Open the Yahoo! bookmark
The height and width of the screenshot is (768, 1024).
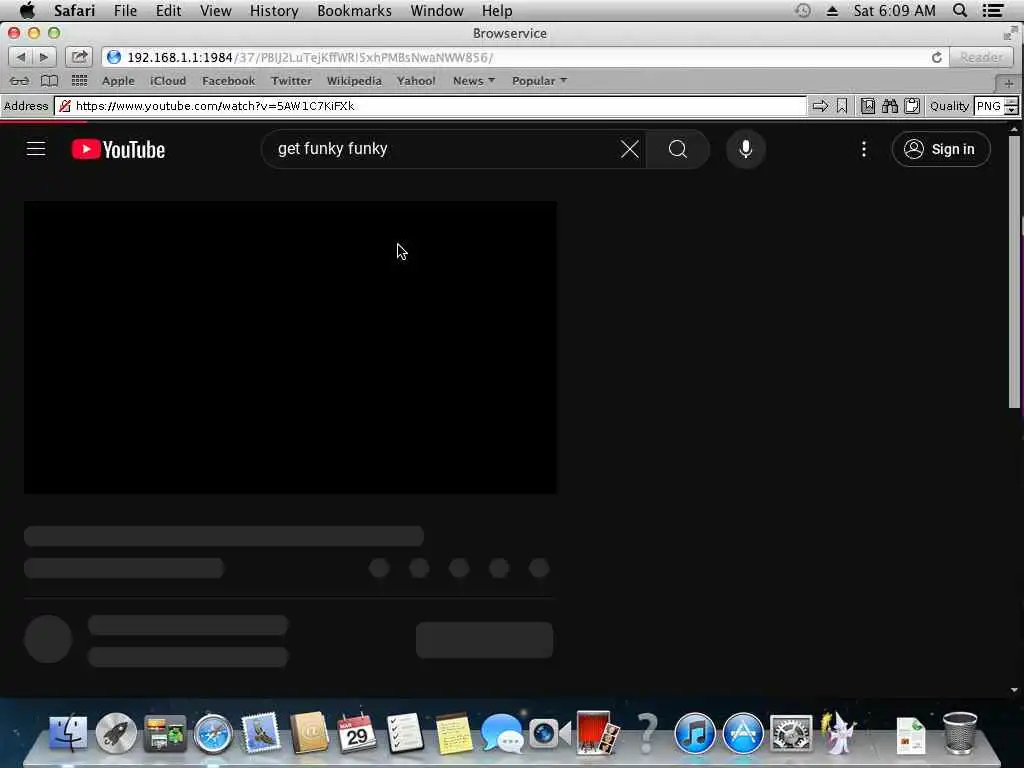pos(416,81)
